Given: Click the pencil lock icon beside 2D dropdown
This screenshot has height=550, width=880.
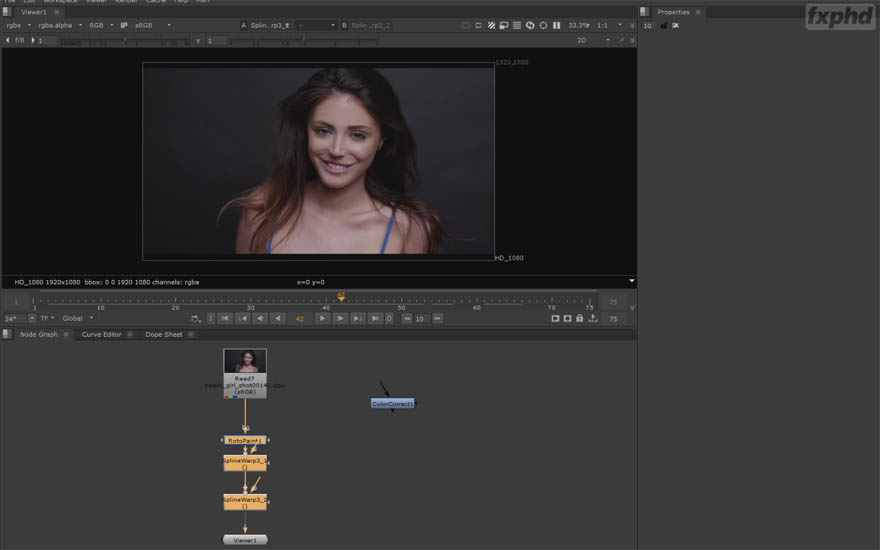Looking at the screenshot, I should (x=621, y=40).
